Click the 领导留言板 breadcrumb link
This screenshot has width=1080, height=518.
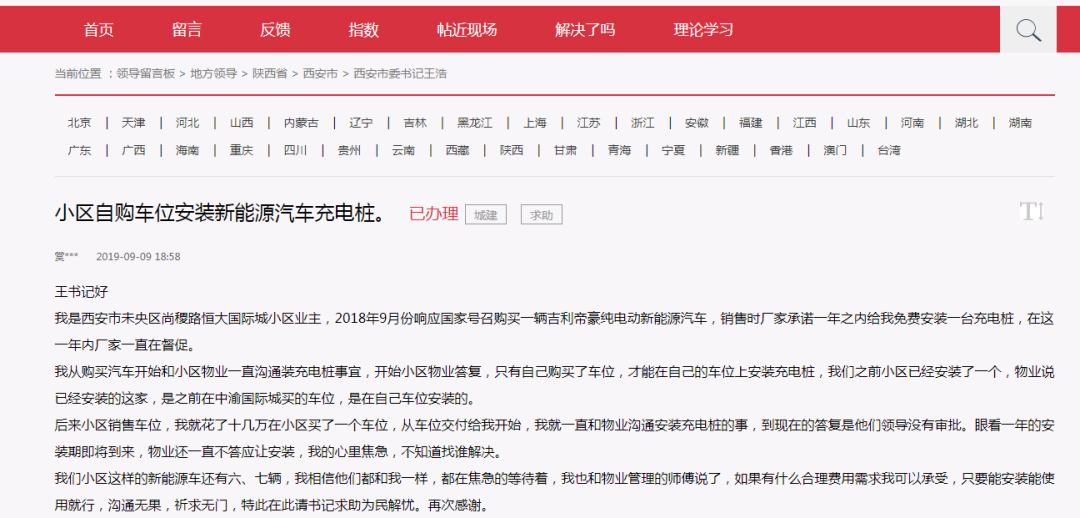coord(146,73)
